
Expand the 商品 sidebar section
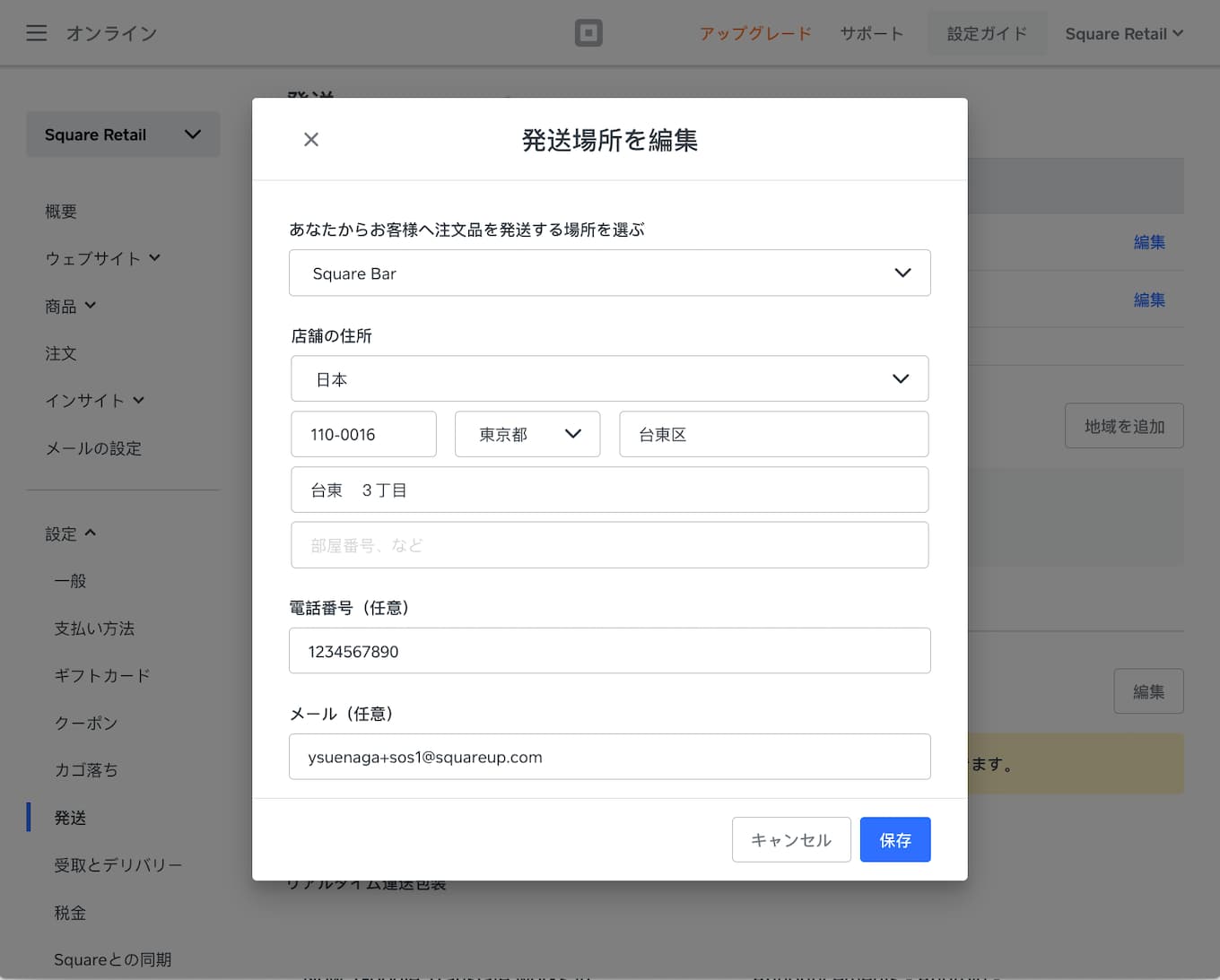pyautogui.click(x=72, y=305)
